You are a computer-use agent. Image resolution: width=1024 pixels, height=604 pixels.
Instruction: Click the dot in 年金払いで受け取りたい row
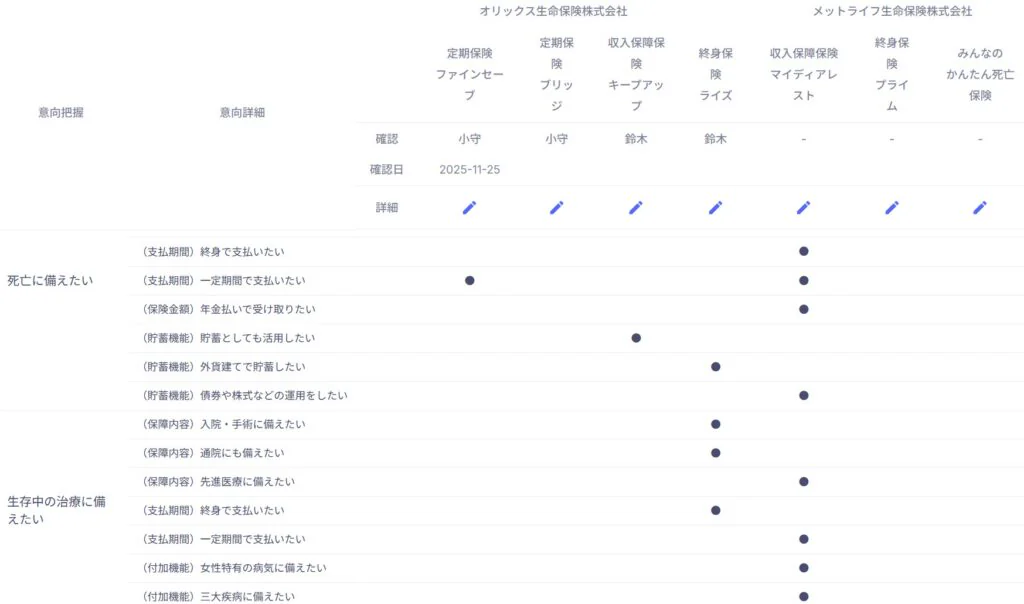pos(804,310)
